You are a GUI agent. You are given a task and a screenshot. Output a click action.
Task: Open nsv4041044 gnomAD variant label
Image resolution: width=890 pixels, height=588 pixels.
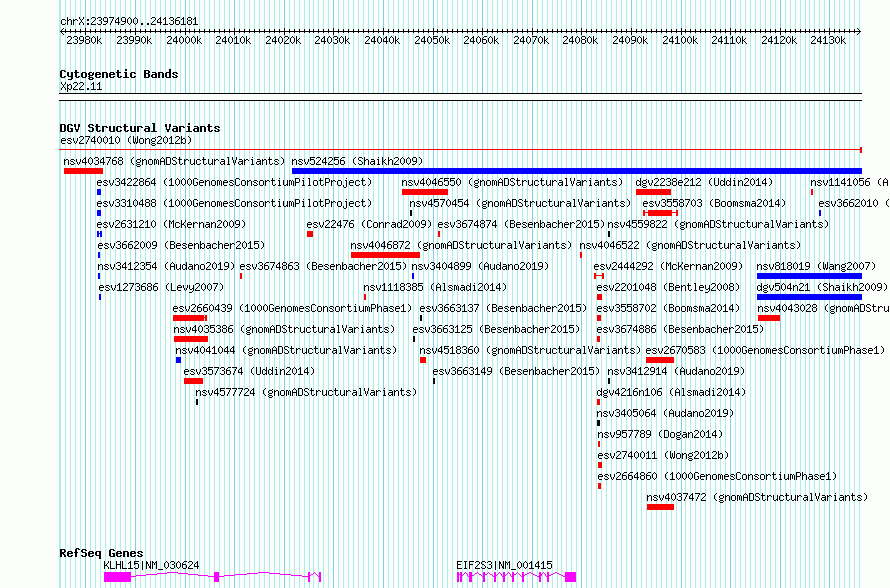click(x=286, y=350)
